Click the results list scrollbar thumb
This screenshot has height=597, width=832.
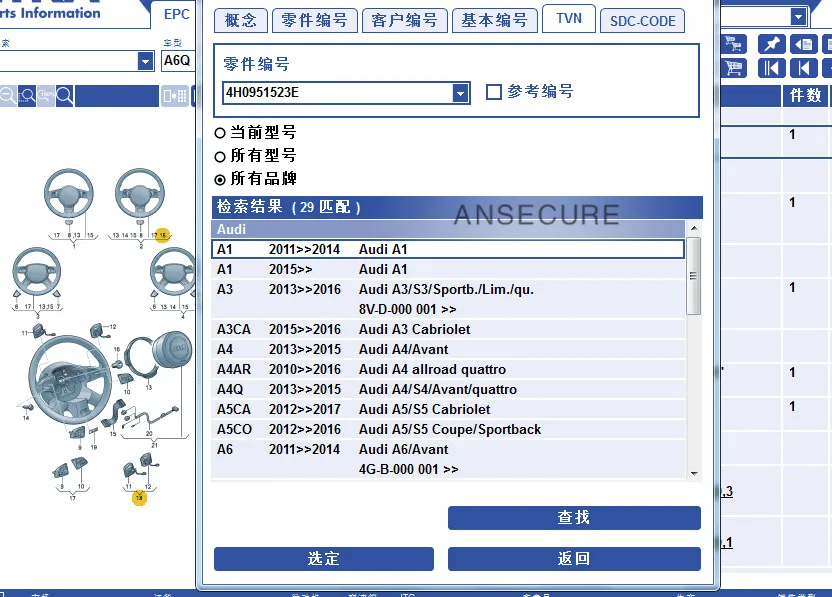pyautogui.click(x=694, y=276)
